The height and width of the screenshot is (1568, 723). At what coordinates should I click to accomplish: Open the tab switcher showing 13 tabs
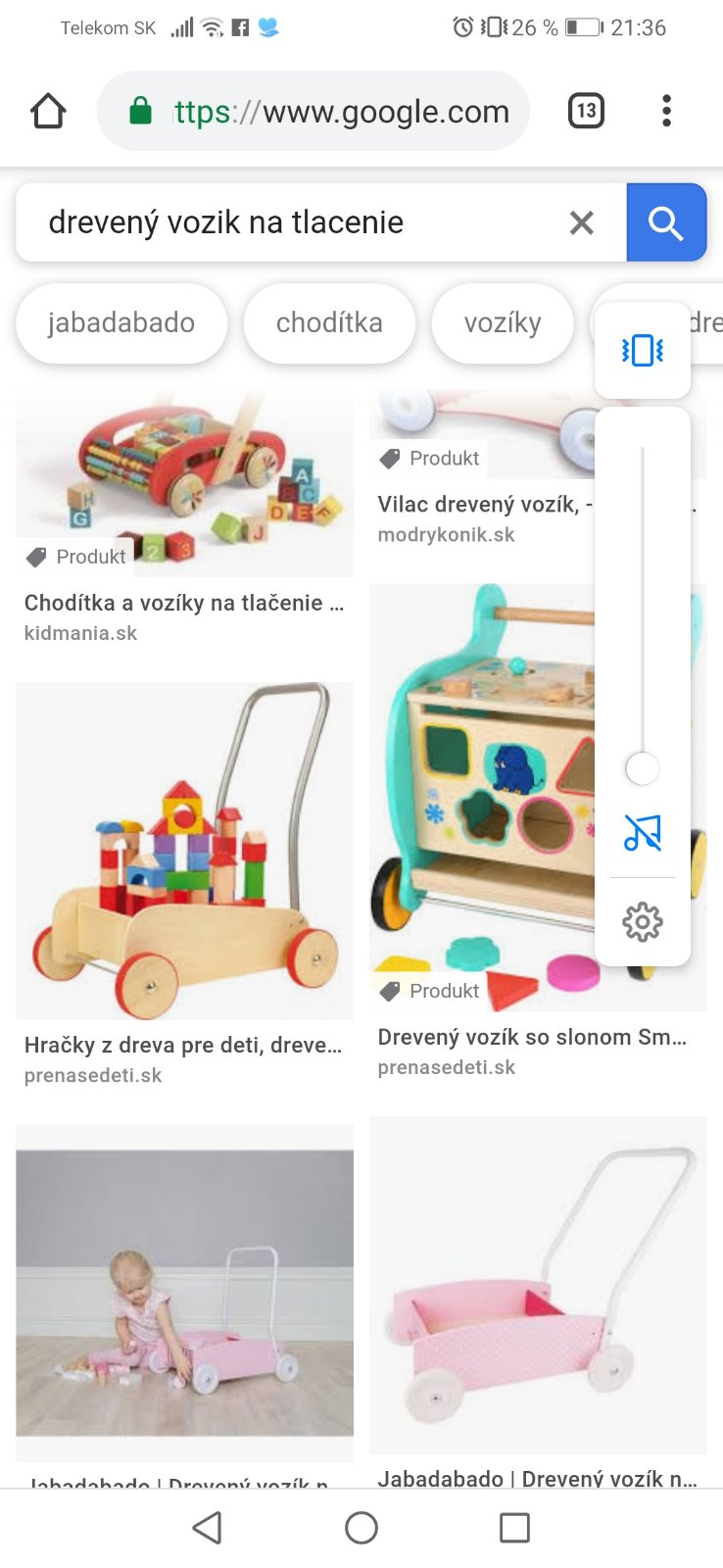tap(586, 111)
